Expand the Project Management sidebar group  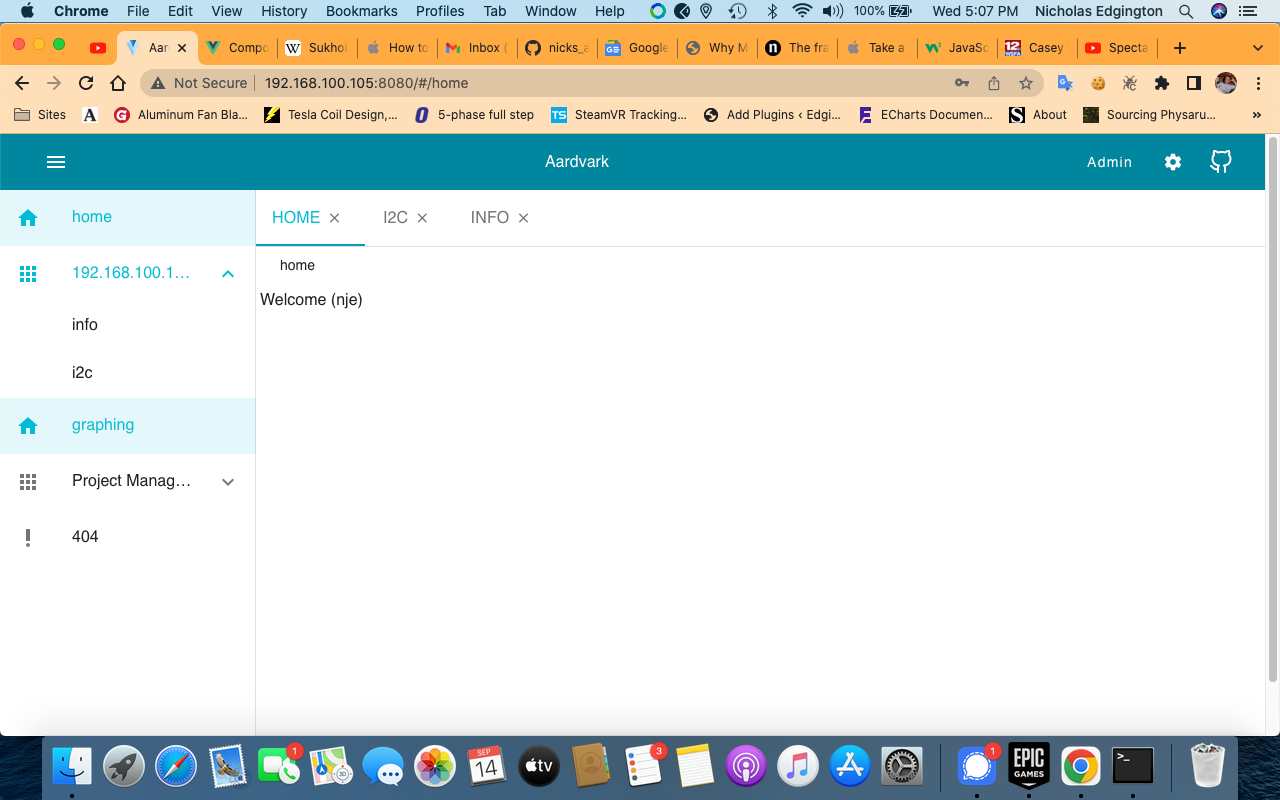coord(228,482)
